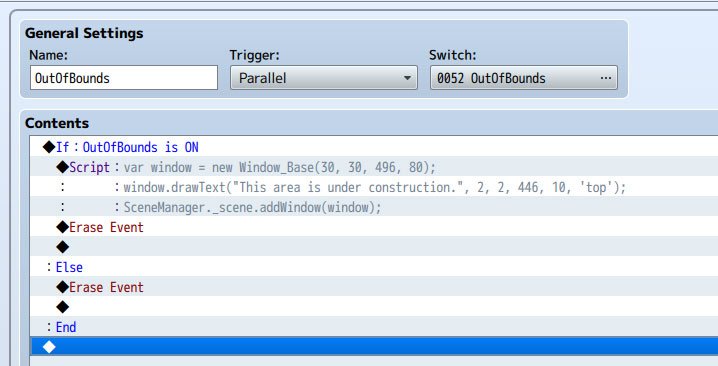Select empty command line above Else
Image resolution: width=718 pixels, height=366 pixels.
click(374, 247)
